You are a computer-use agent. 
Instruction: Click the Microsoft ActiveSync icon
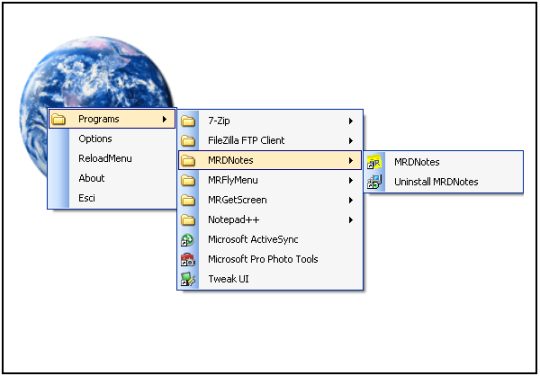click(188, 240)
